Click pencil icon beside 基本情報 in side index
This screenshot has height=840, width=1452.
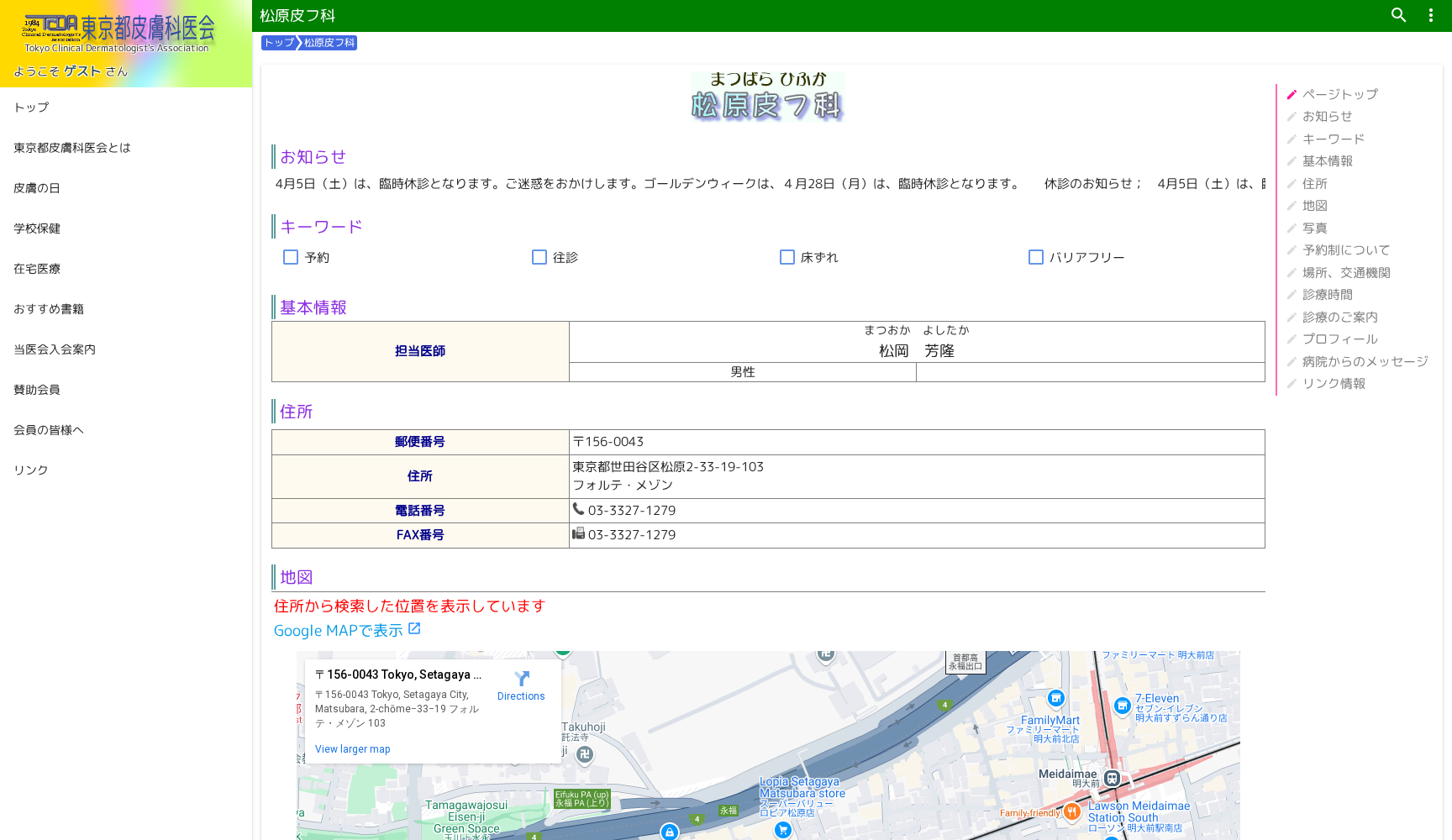point(1292,161)
